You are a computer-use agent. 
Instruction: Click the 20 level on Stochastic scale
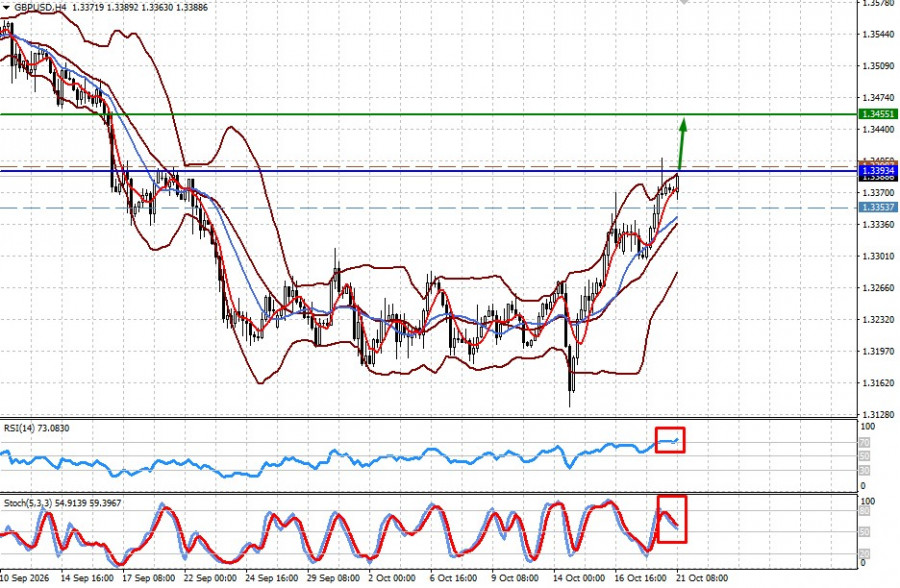(x=864, y=554)
